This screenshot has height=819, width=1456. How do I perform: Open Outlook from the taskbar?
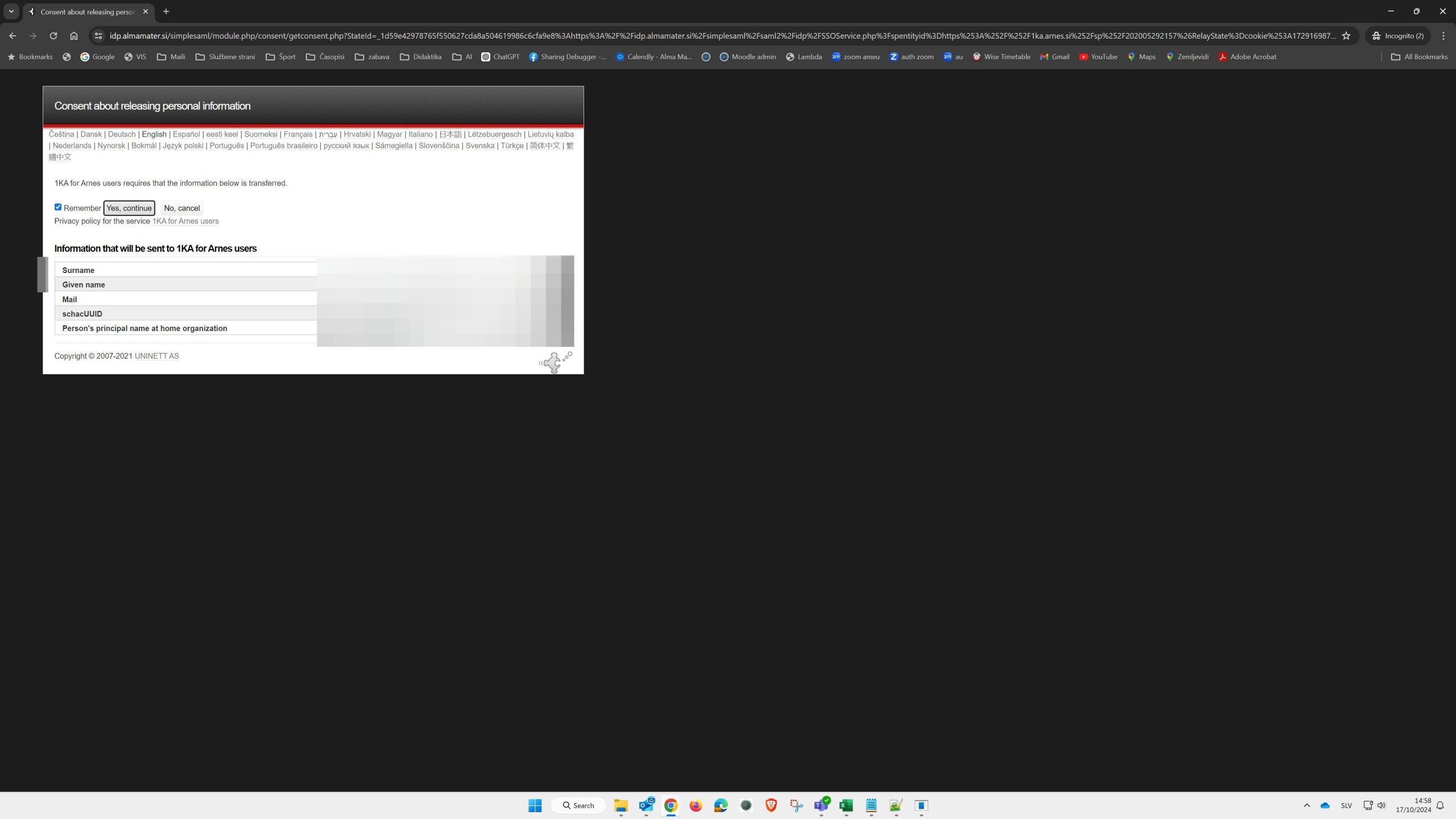coord(646,805)
